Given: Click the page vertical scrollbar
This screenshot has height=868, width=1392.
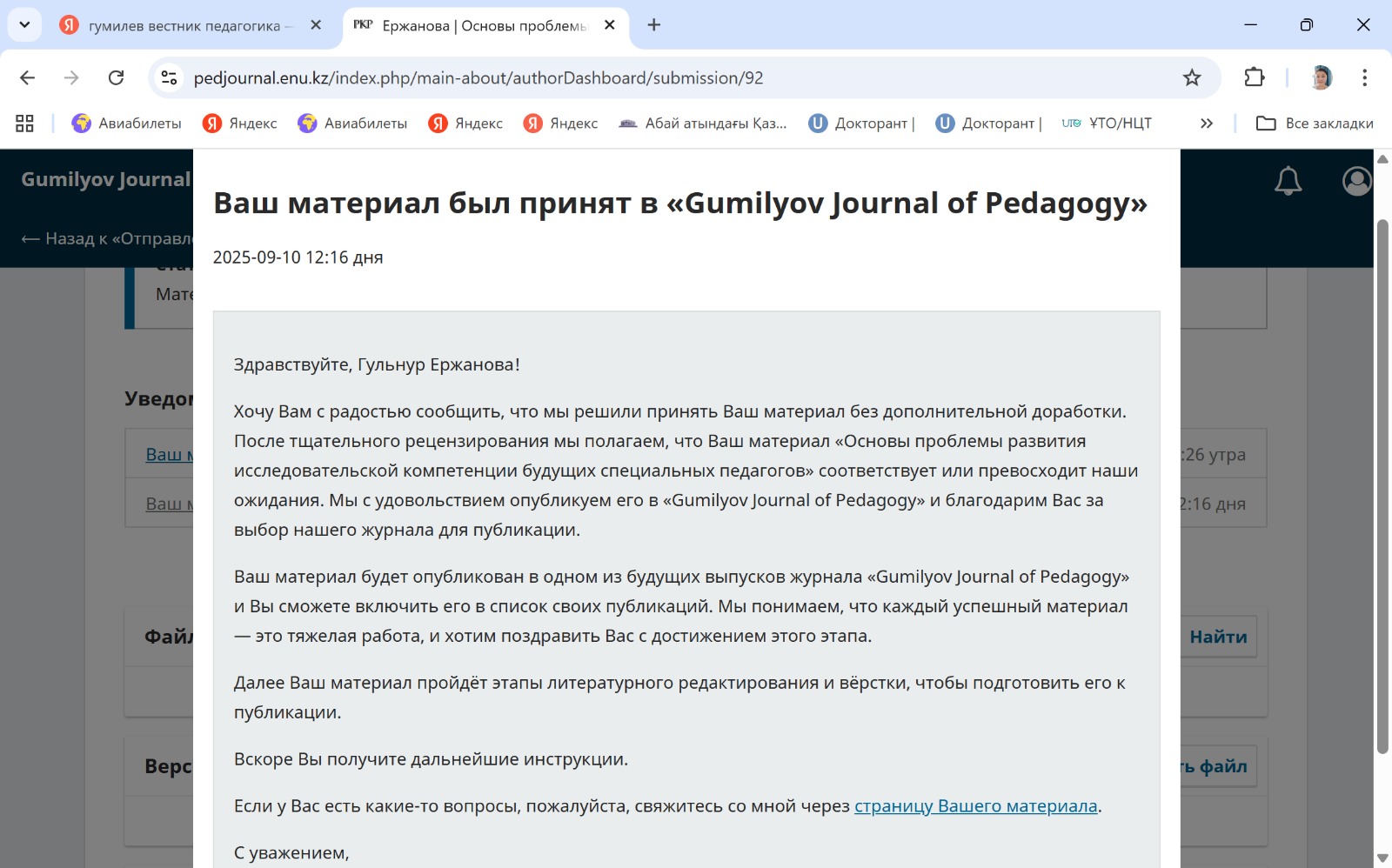Looking at the screenshot, I should (x=1382, y=487).
